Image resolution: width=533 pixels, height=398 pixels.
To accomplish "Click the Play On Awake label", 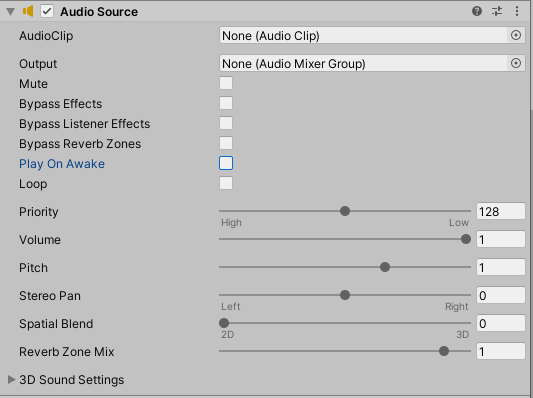I will click(x=62, y=164).
